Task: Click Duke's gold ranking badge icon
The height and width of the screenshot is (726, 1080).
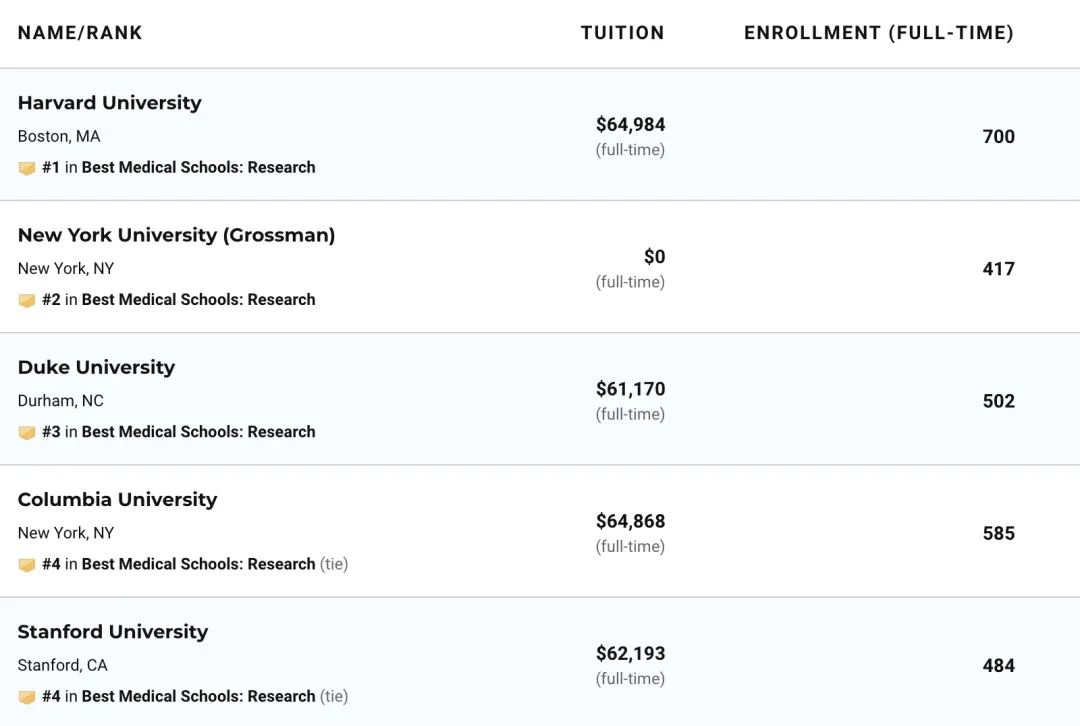Action: [27, 433]
